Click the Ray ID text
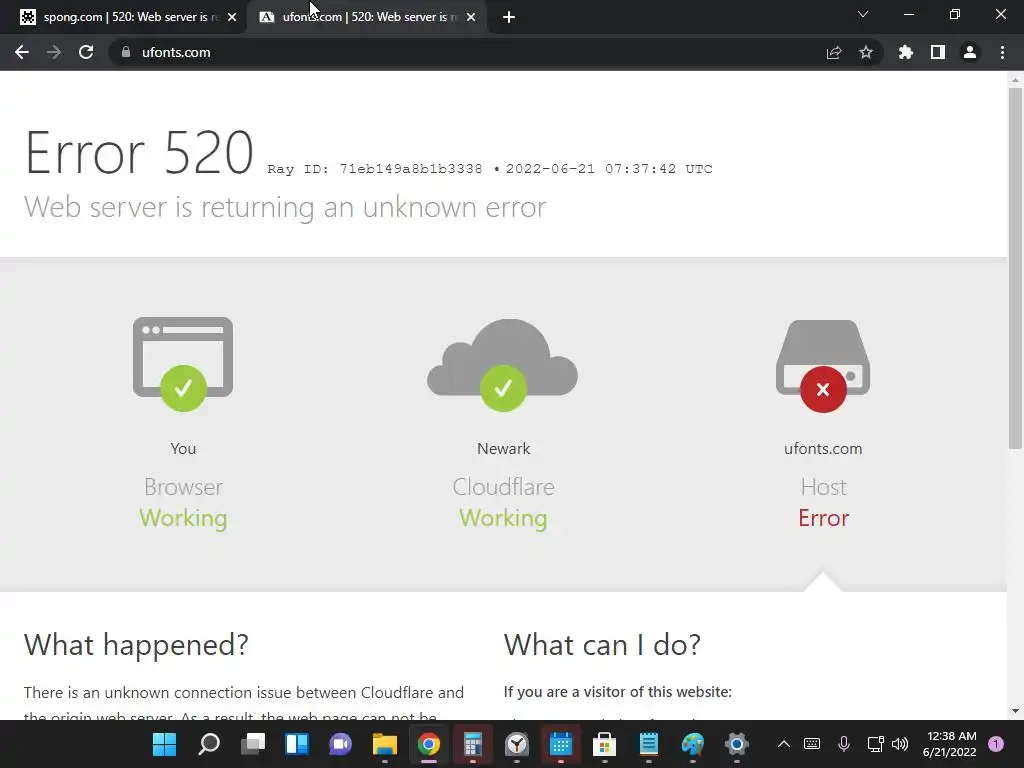1024x768 pixels. click(375, 169)
